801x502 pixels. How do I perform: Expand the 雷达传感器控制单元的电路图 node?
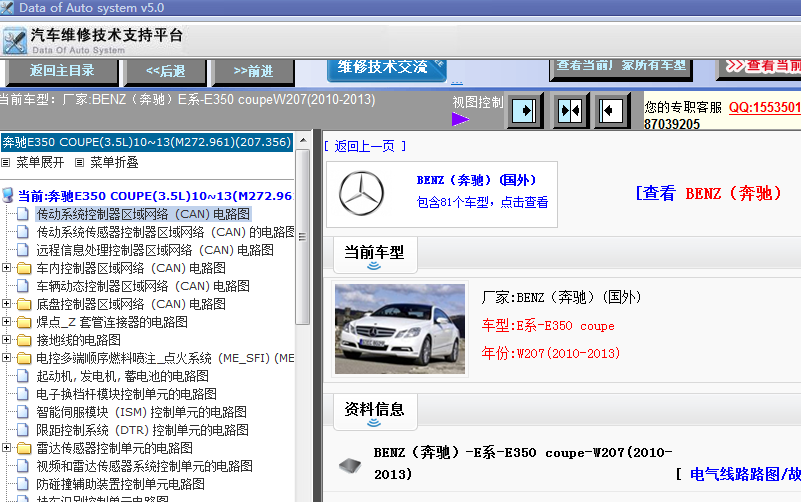[x=6, y=448]
